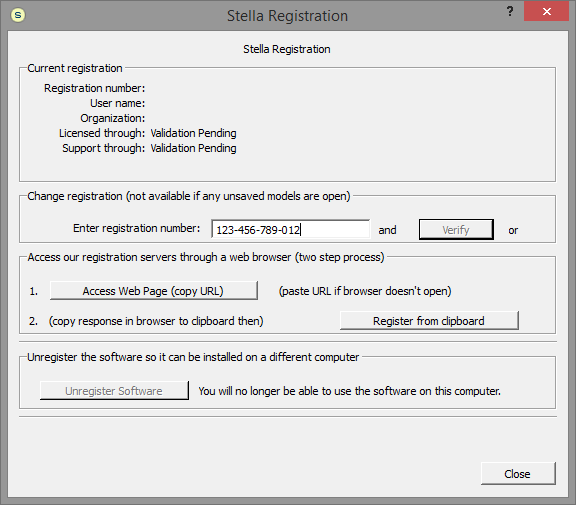Click the User name label
Screen dimensions: 576x505
[118, 103]
